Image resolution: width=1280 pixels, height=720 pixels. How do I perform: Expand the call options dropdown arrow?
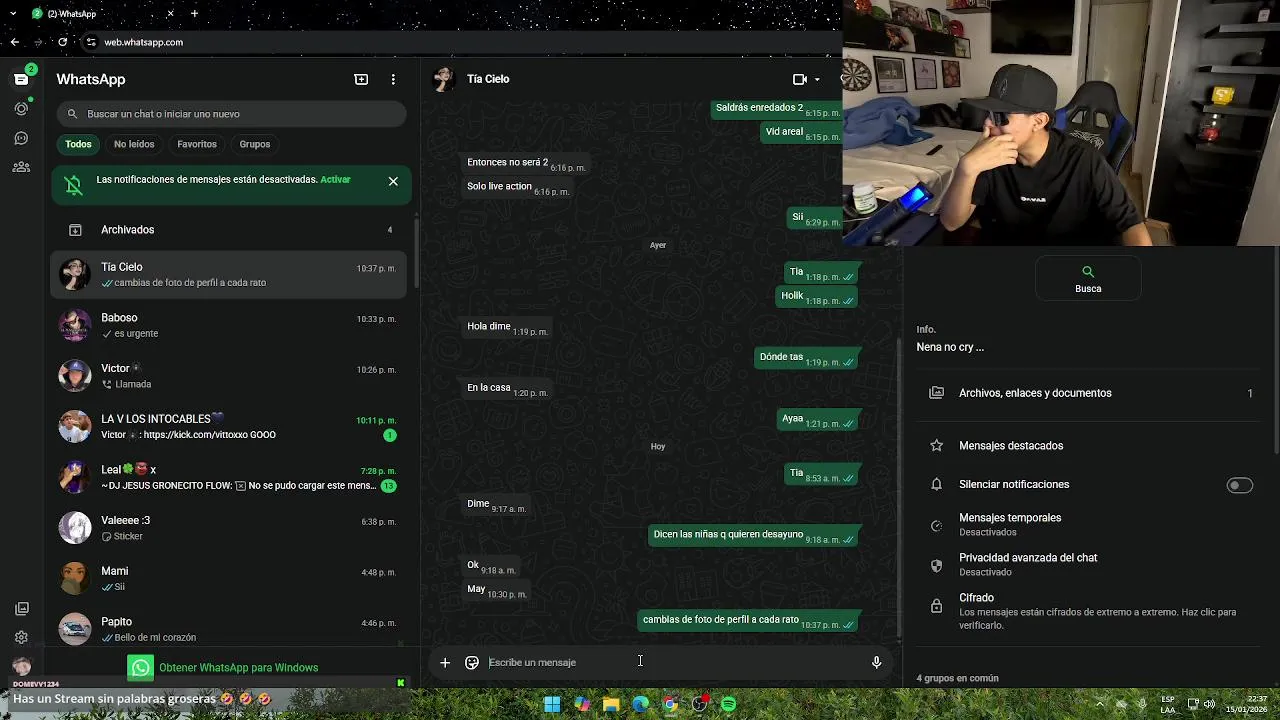[817, 79]
